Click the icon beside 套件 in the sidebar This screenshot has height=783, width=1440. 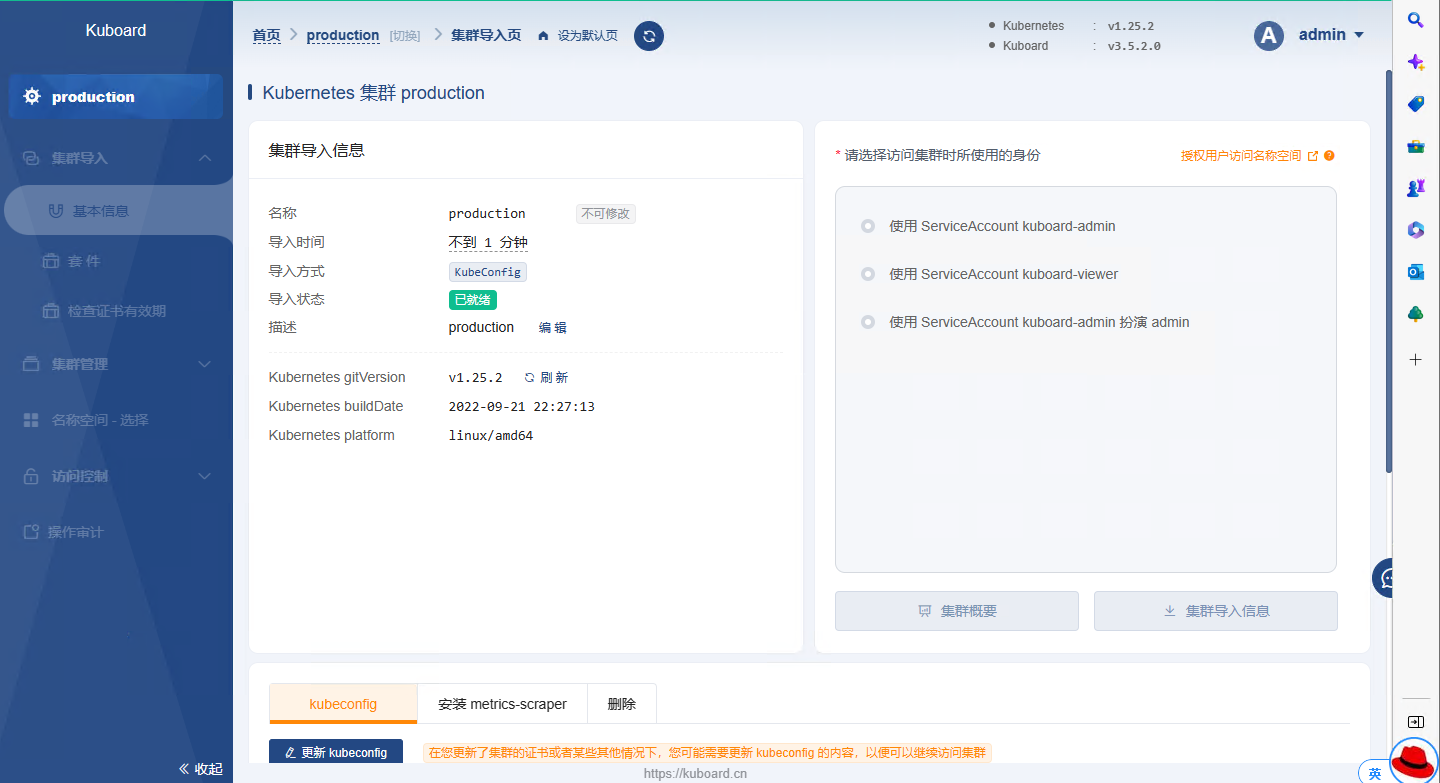pos(51,261)
